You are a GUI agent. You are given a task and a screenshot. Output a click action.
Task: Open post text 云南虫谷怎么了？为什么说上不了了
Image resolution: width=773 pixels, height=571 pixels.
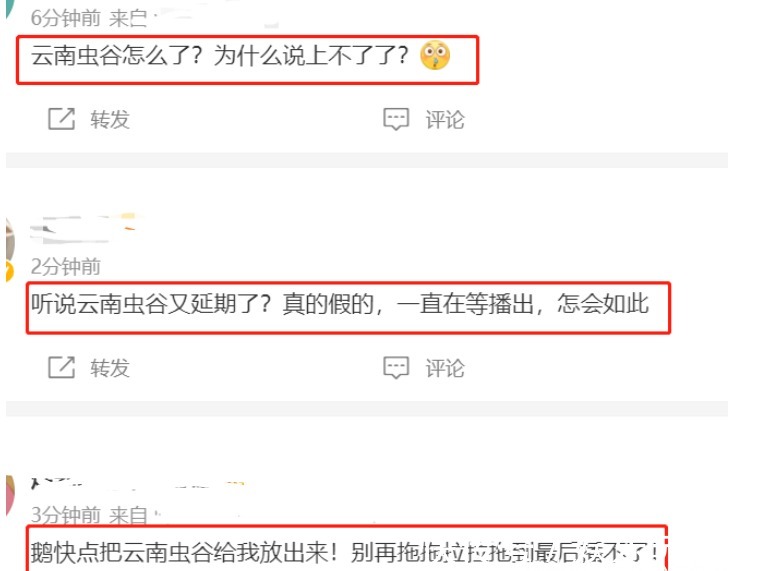click(219, 55)
